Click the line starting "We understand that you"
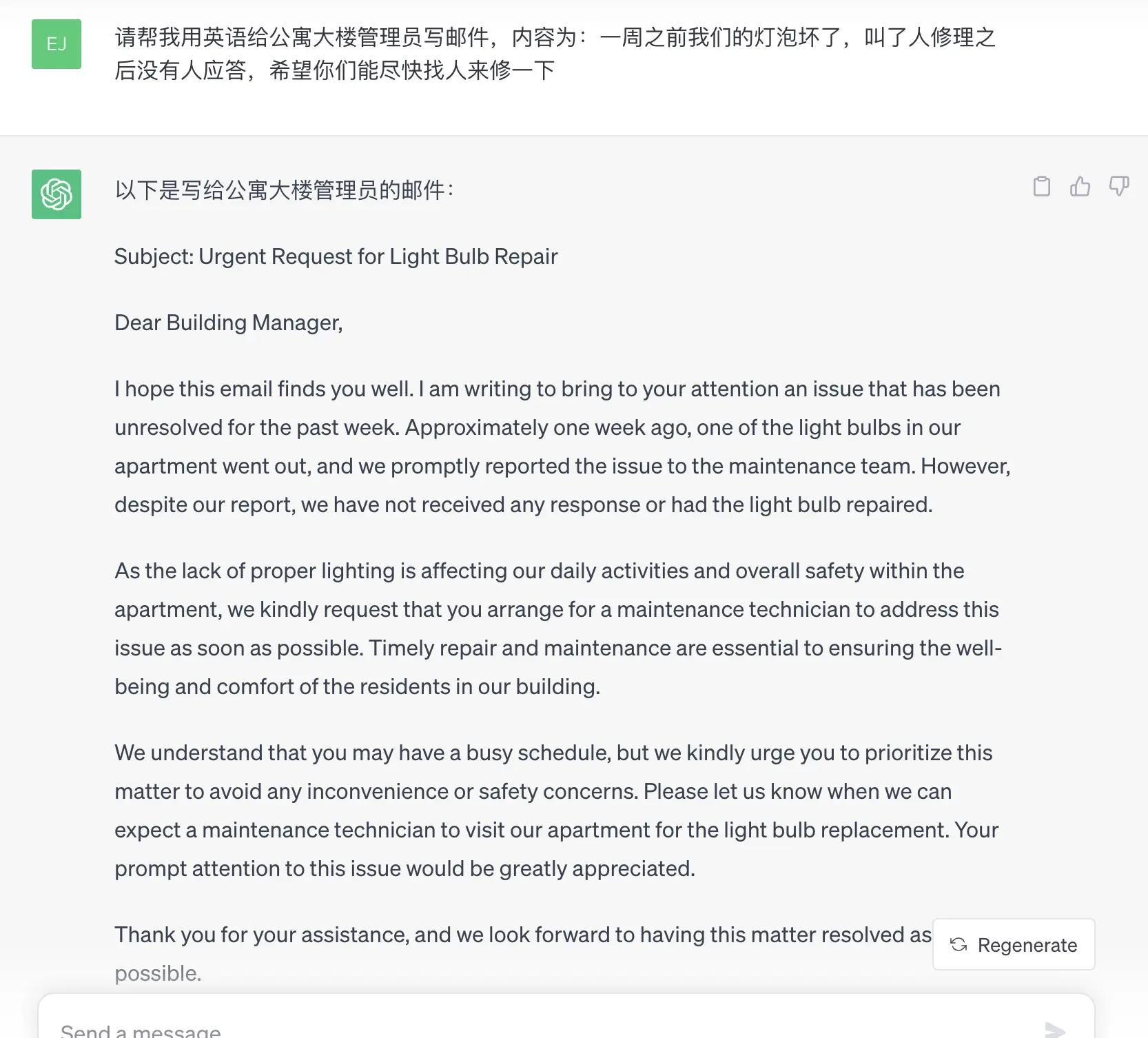Viewport: 1148px width, 1038px height. [553, 753]
